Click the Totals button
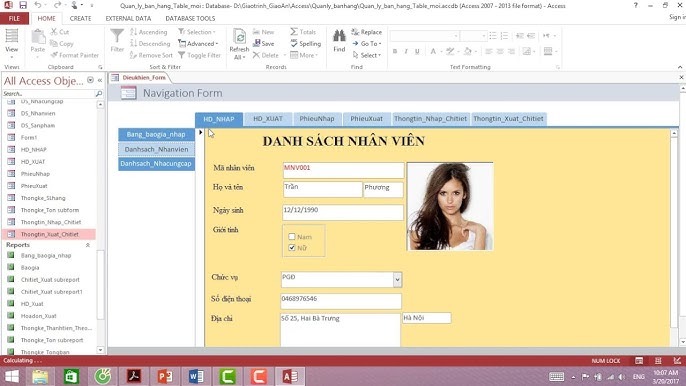The image size is (686, 386). tap(303, 32)
